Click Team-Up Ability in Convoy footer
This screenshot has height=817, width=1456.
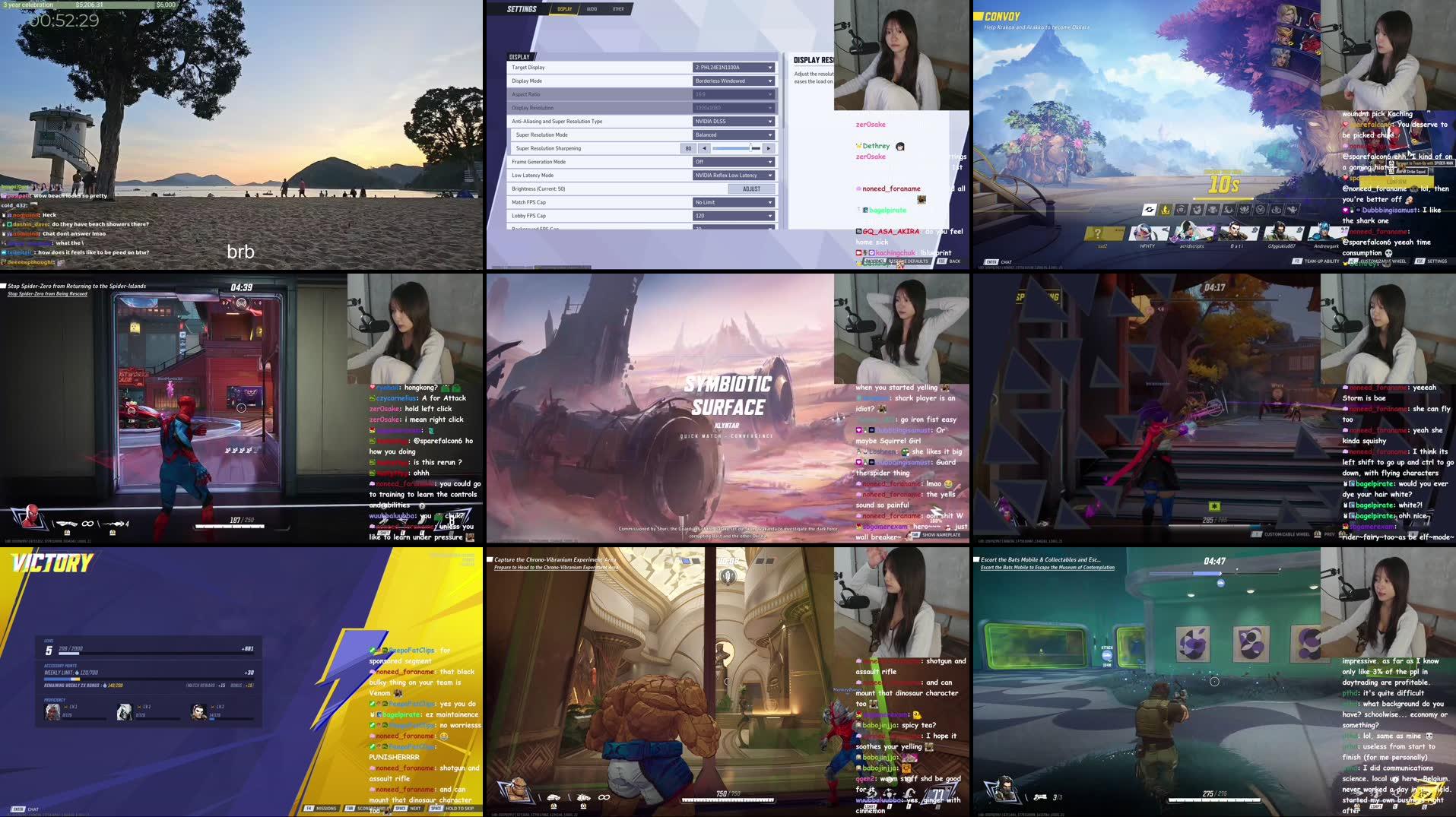(1315, 261)
